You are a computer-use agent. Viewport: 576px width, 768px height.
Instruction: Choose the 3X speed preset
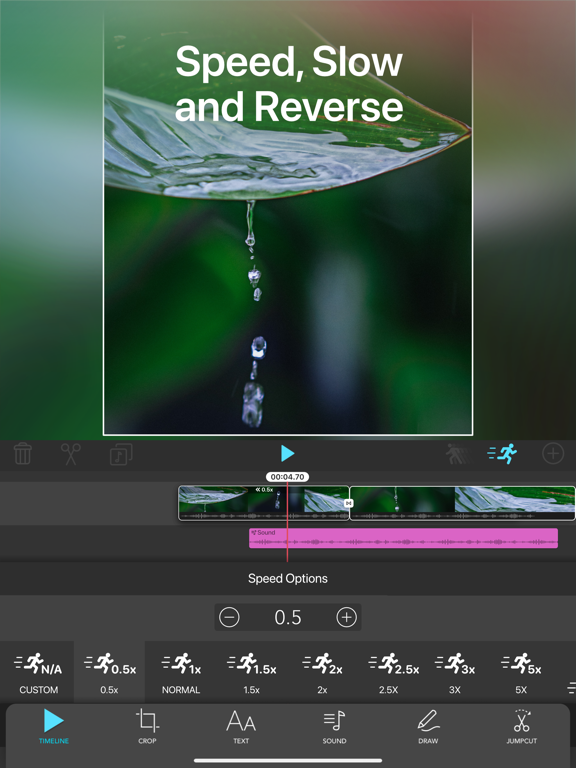(x=455, y=672)
